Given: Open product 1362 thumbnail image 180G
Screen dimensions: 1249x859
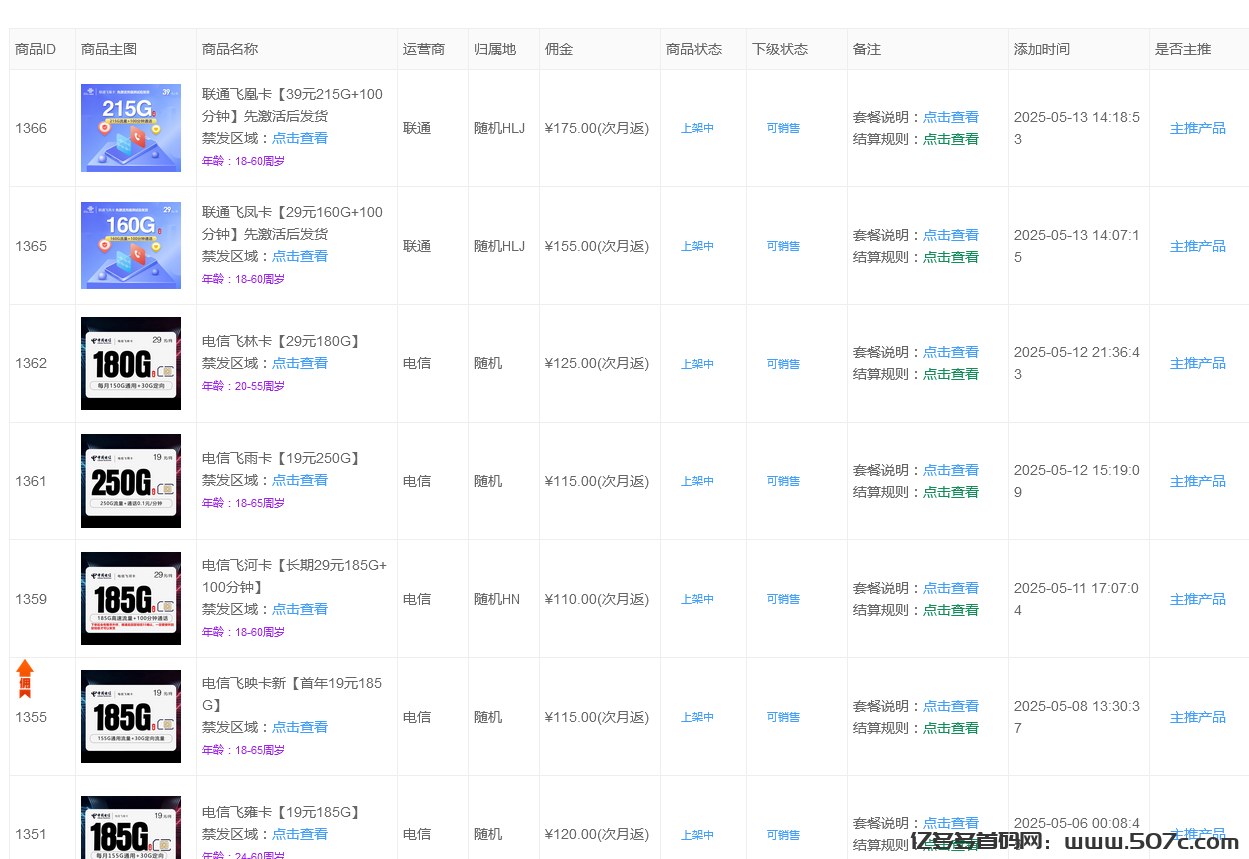Looking at the screenshot, I should (x=131, y=363).
